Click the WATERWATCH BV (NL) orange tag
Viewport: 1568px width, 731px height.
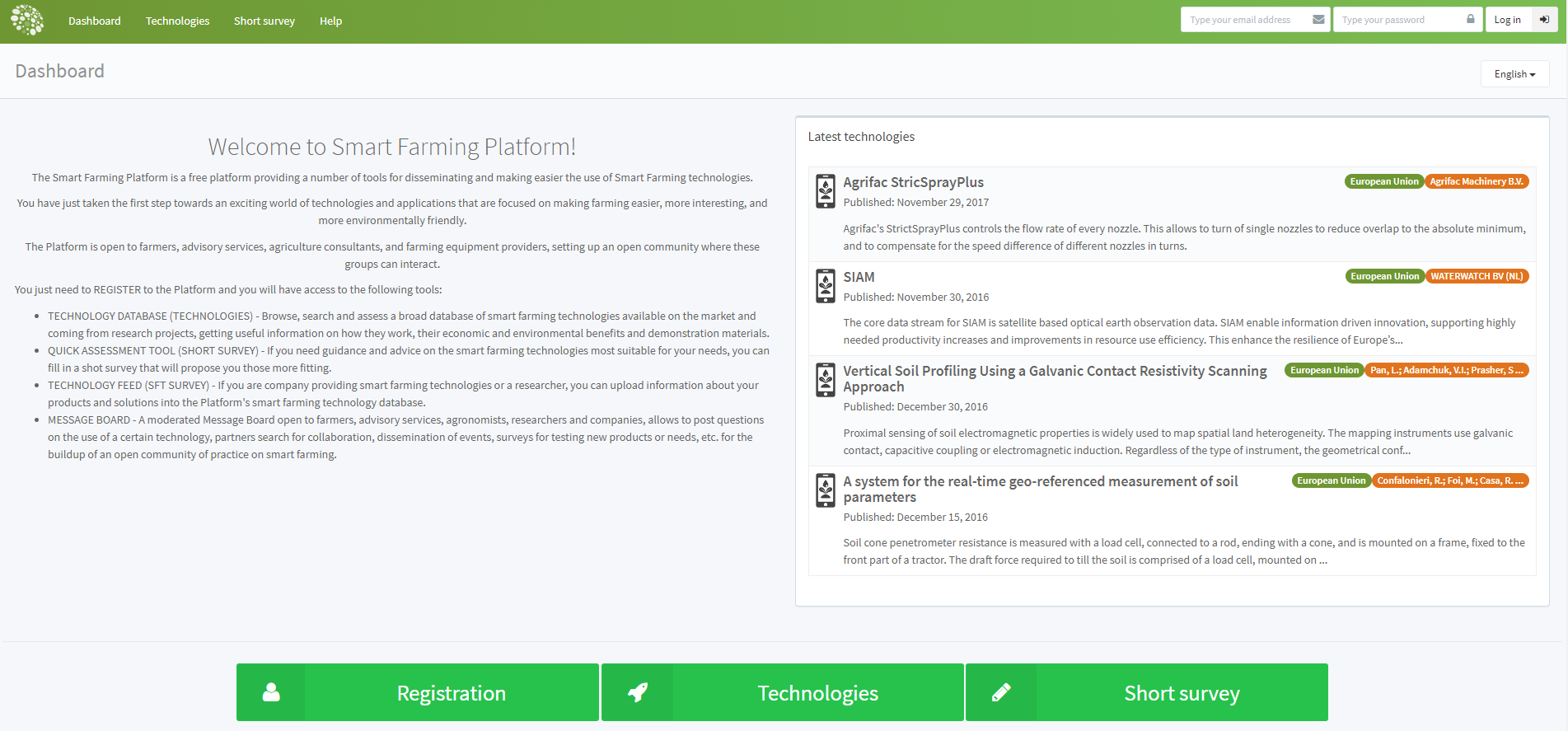pos(1477,276)
